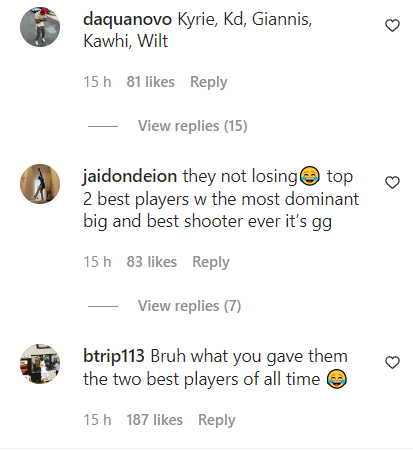Open the jaidondeion username link
Viewport: 413px width, 450px height.
pos(130,176)
